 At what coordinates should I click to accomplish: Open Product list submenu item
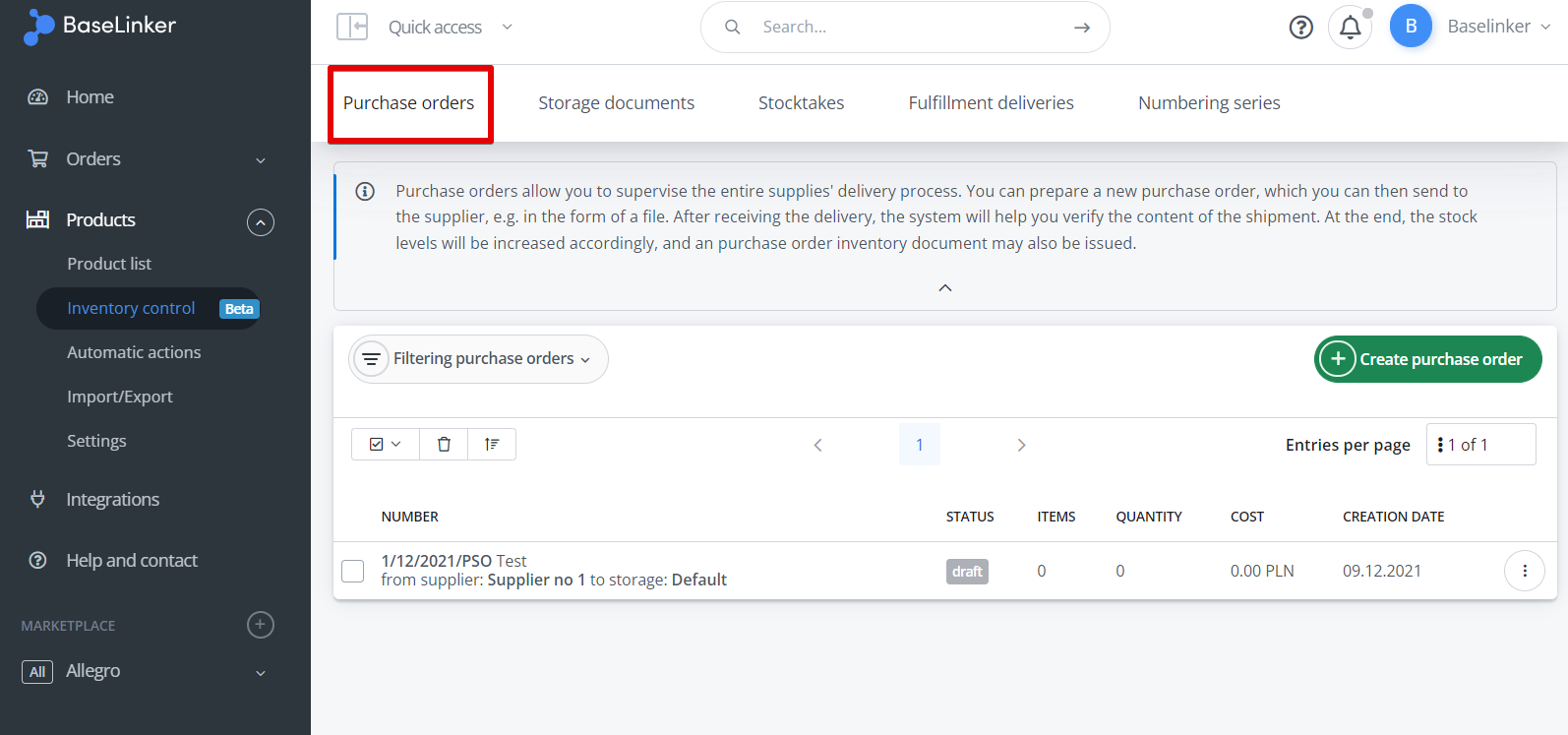point(109,264)
